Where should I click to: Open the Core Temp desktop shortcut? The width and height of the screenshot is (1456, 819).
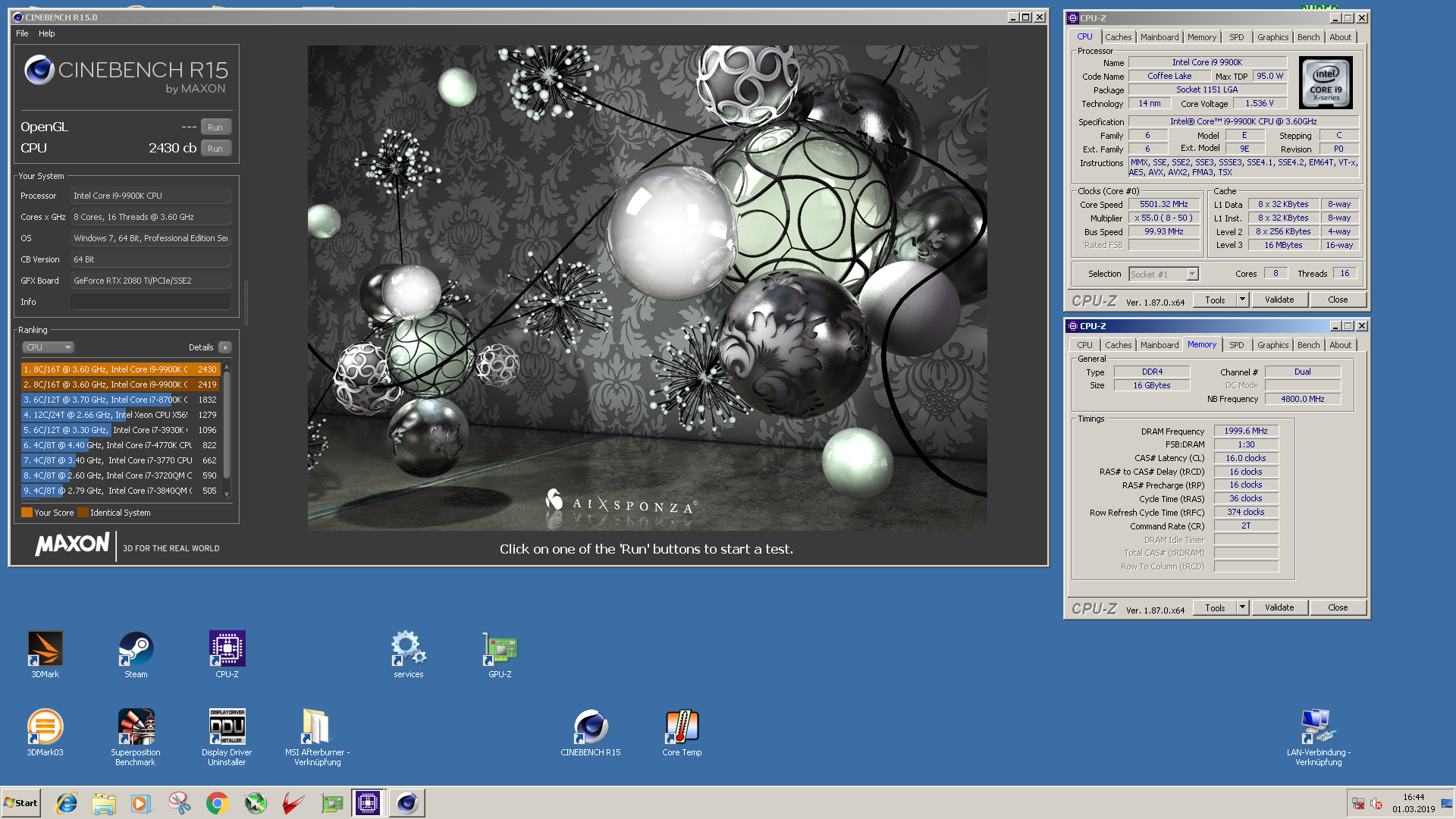(x=682, y=732)
